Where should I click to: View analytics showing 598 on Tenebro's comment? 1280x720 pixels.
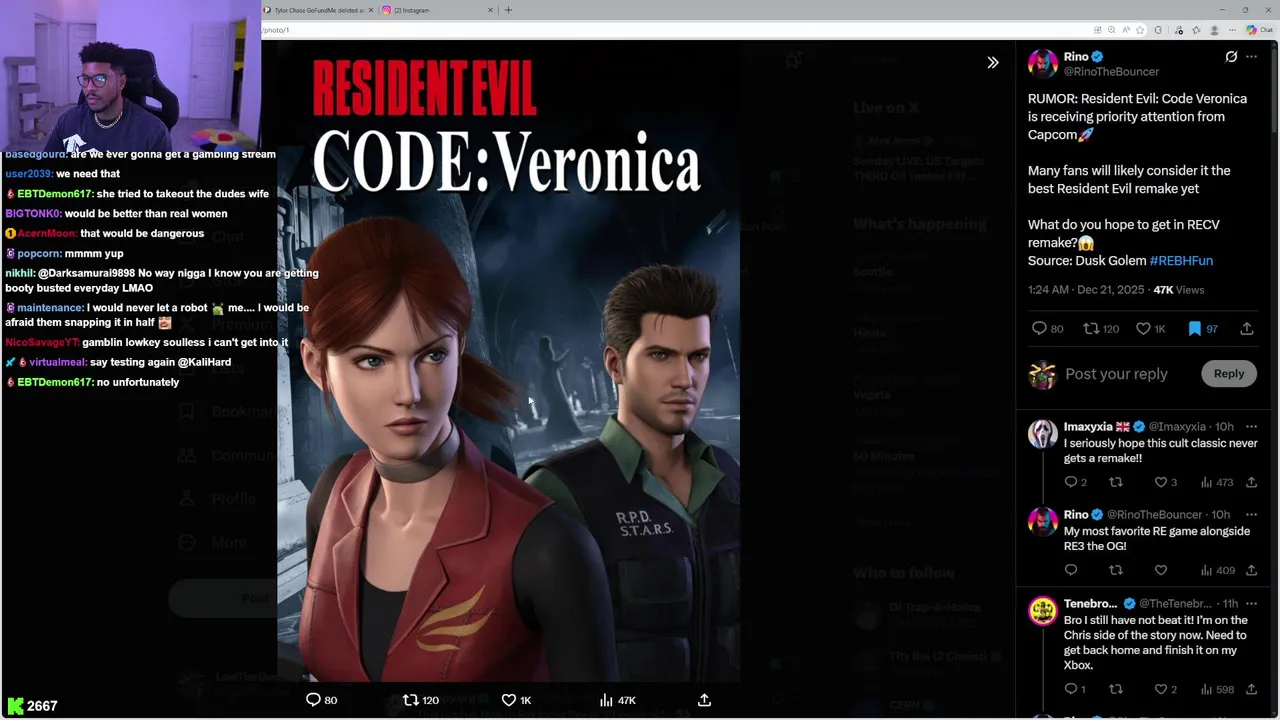(x=1217, y=689)
